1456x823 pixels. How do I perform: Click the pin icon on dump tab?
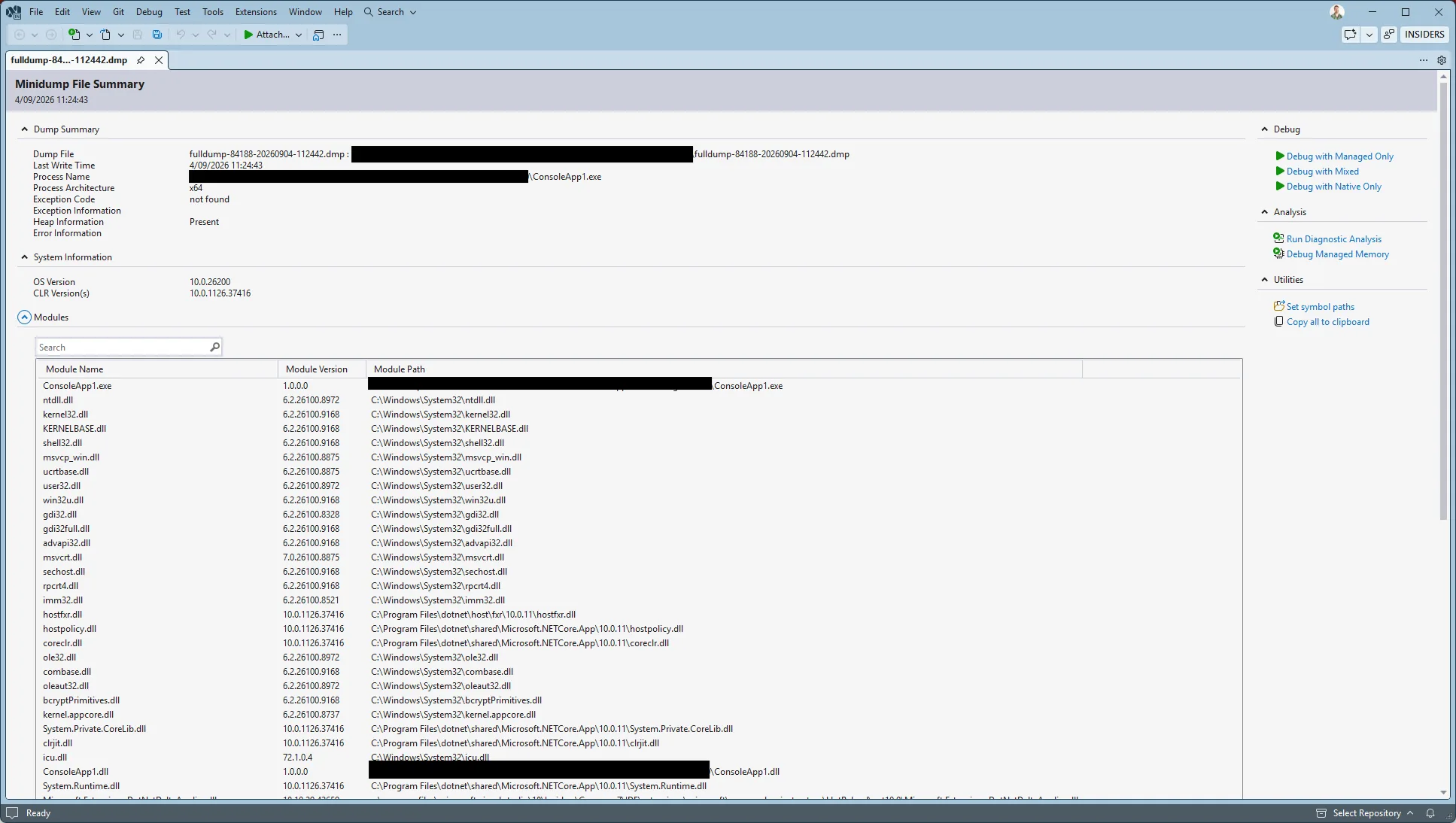pyautogui.click(x=141, y=60)
